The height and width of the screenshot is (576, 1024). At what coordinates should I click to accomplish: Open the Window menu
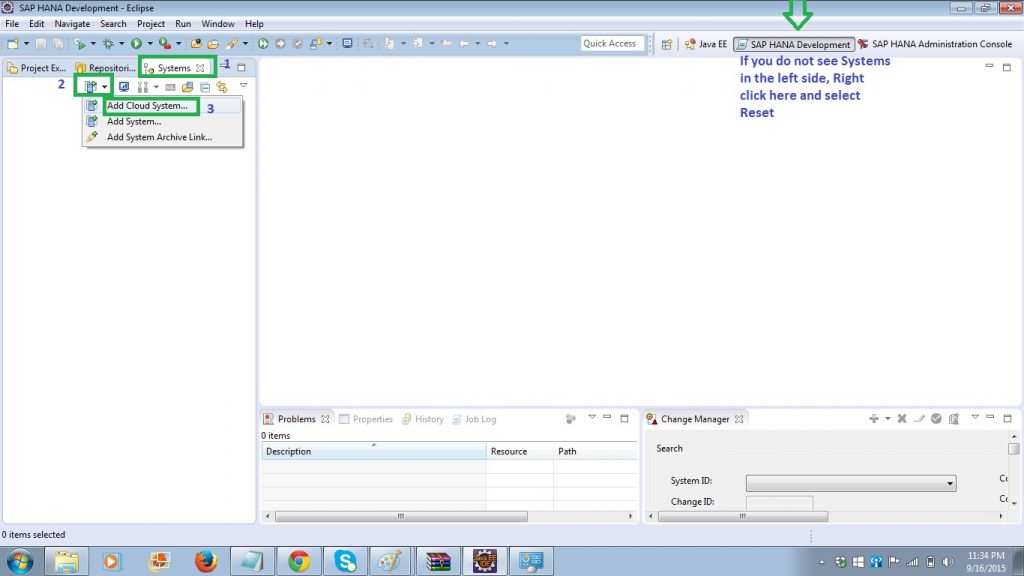point(217,24)
